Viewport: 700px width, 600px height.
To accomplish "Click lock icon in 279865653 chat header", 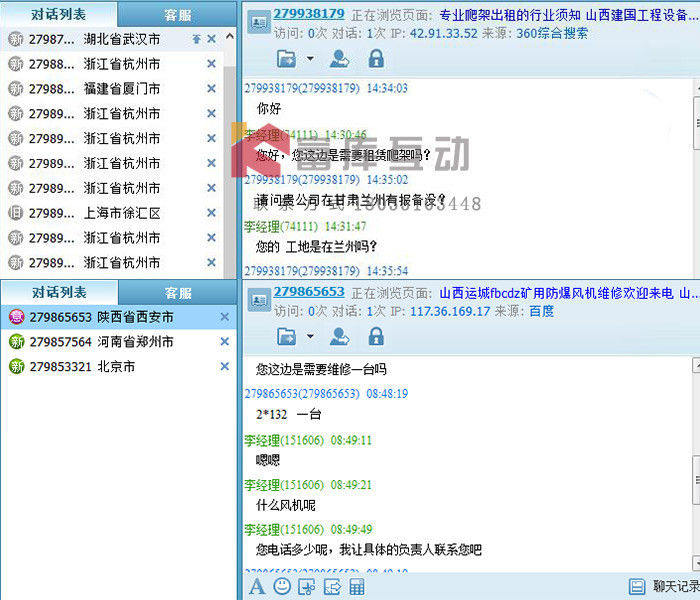I will coord(376,337).
